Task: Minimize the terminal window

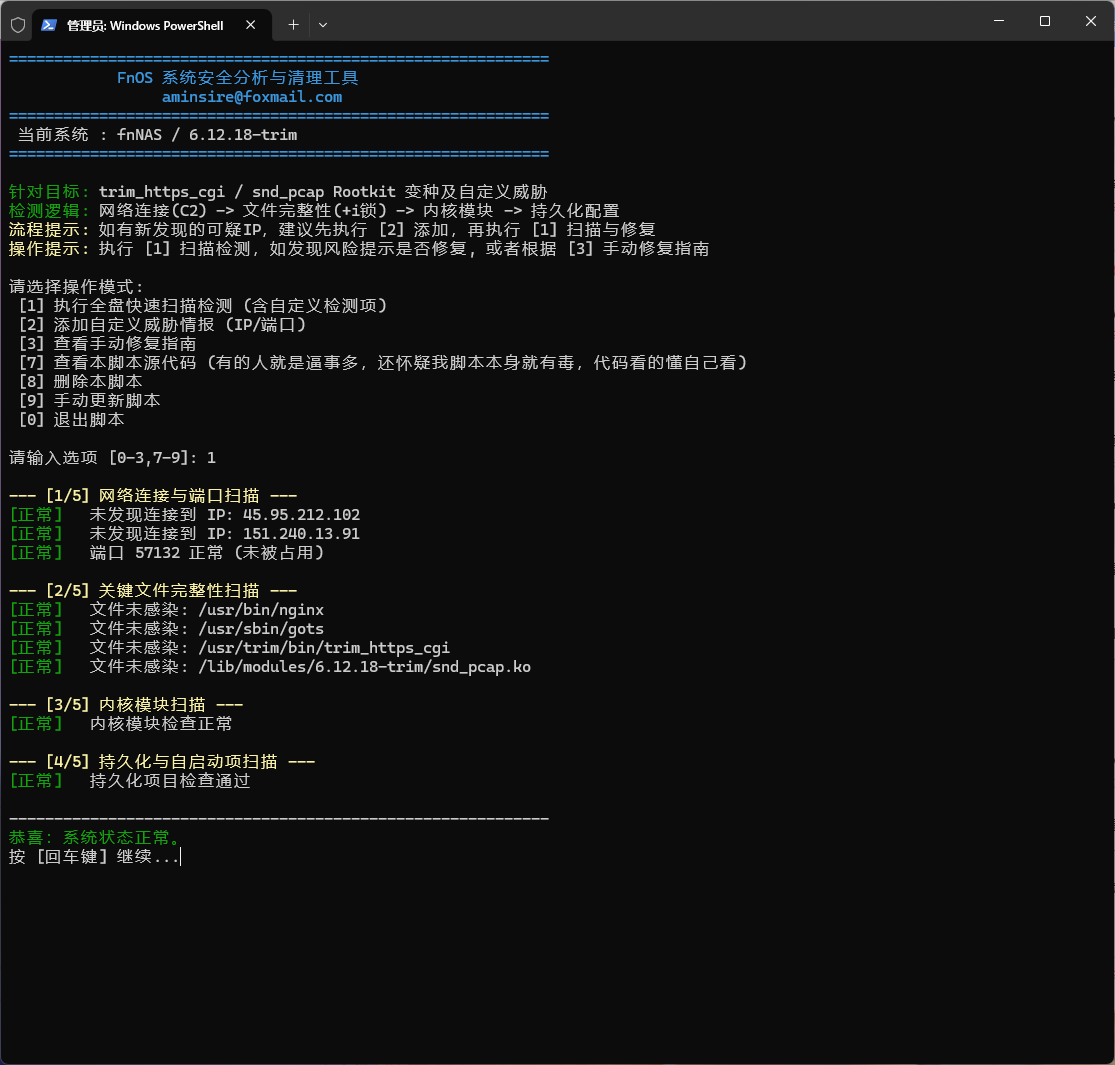Action: coord(998,21)
